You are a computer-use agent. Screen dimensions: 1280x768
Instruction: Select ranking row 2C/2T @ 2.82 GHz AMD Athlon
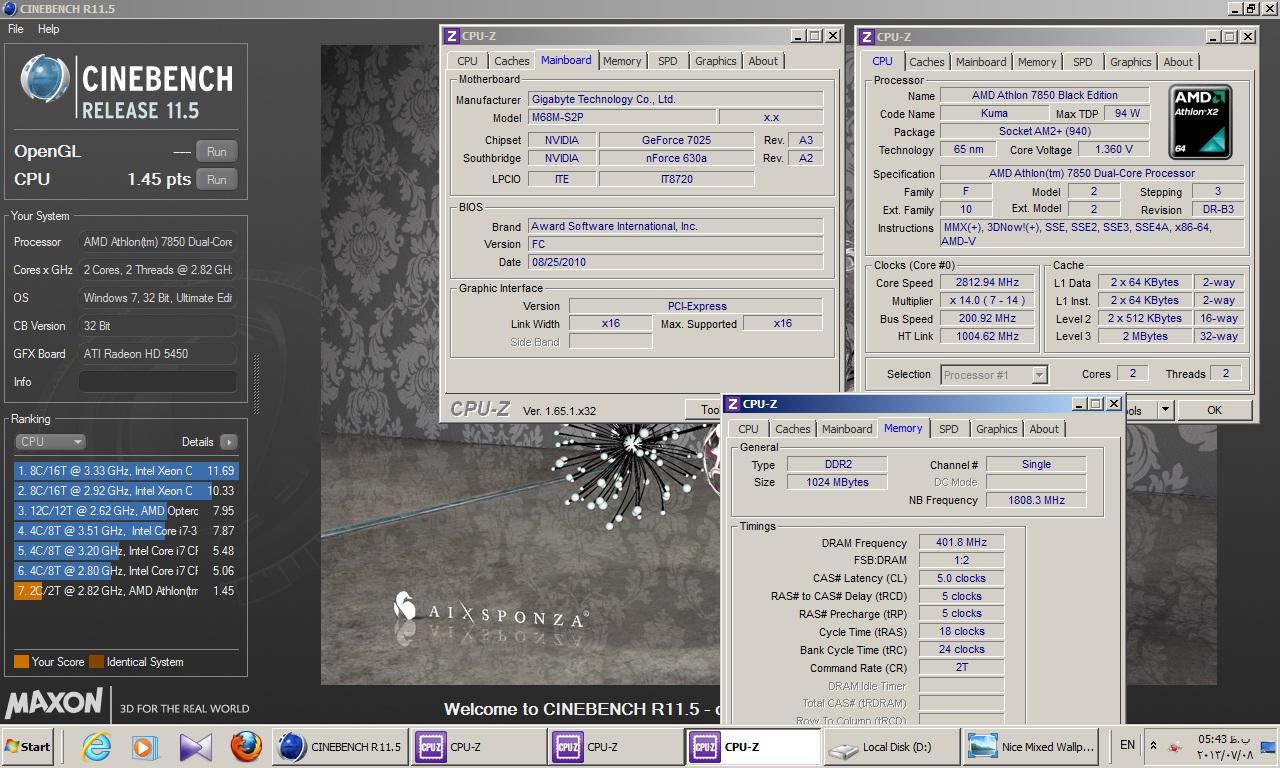click(x=126, y=591)
